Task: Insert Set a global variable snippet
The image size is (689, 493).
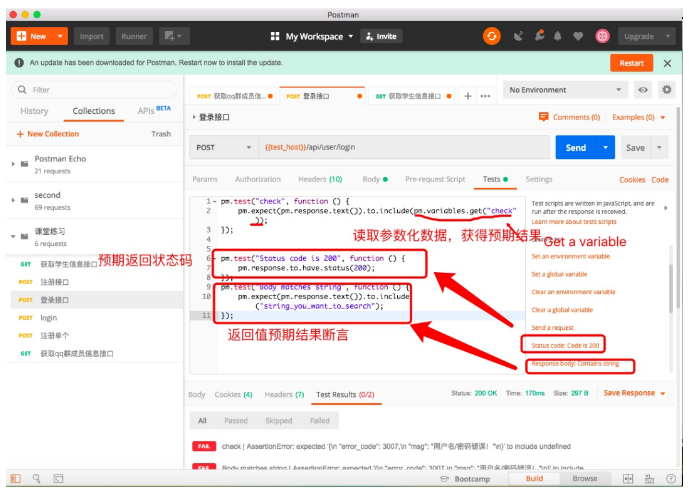Action: (559, 274)
